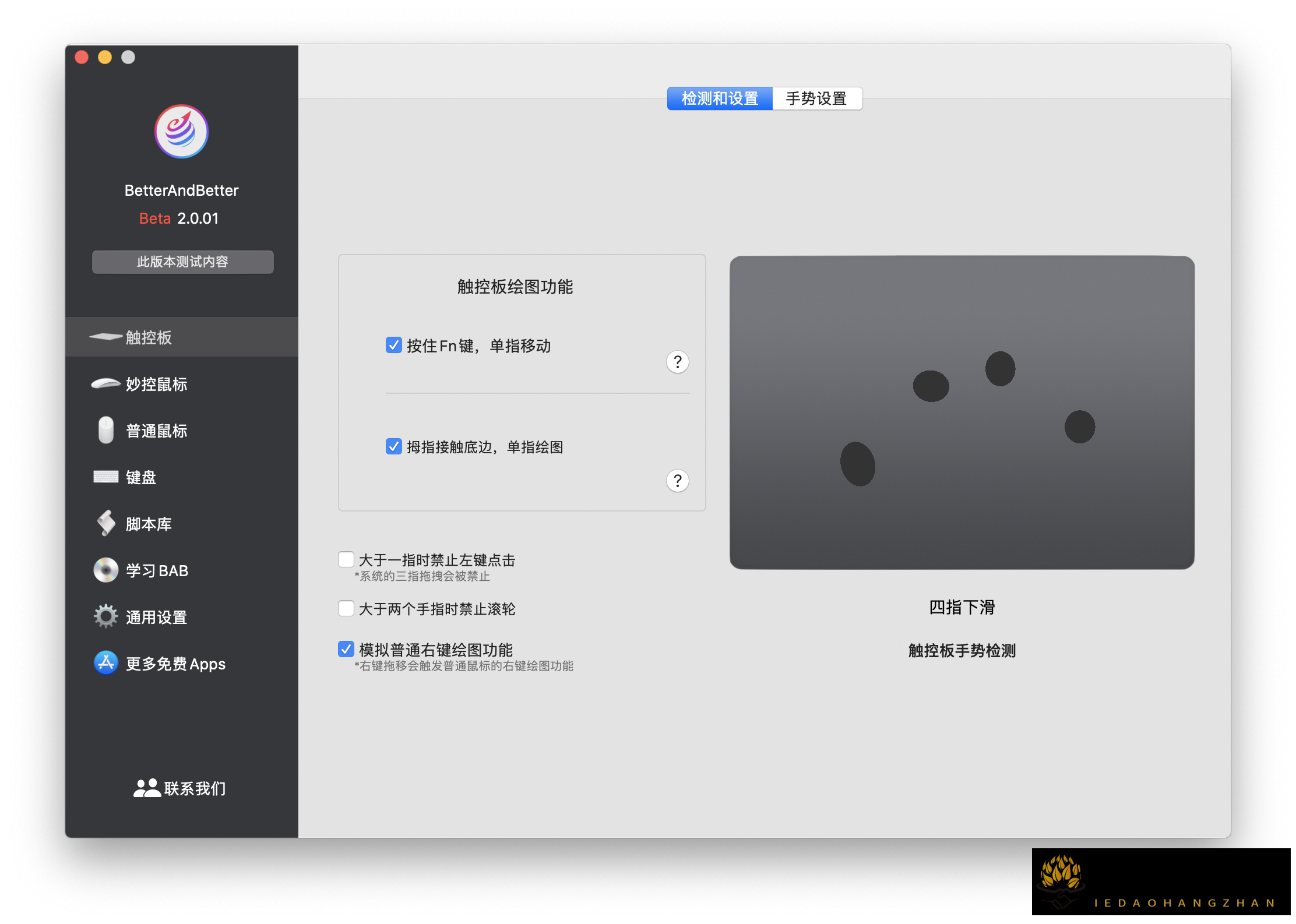
Task: Enable 大于两个手指时禁止滚轮 checkbox
Action: (x=346, y=609)
